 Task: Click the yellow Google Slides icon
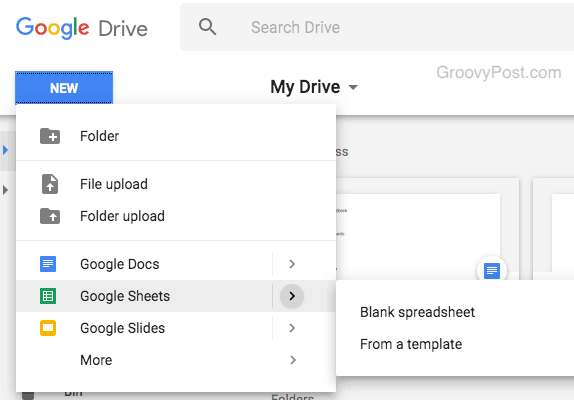pos(48,328)
